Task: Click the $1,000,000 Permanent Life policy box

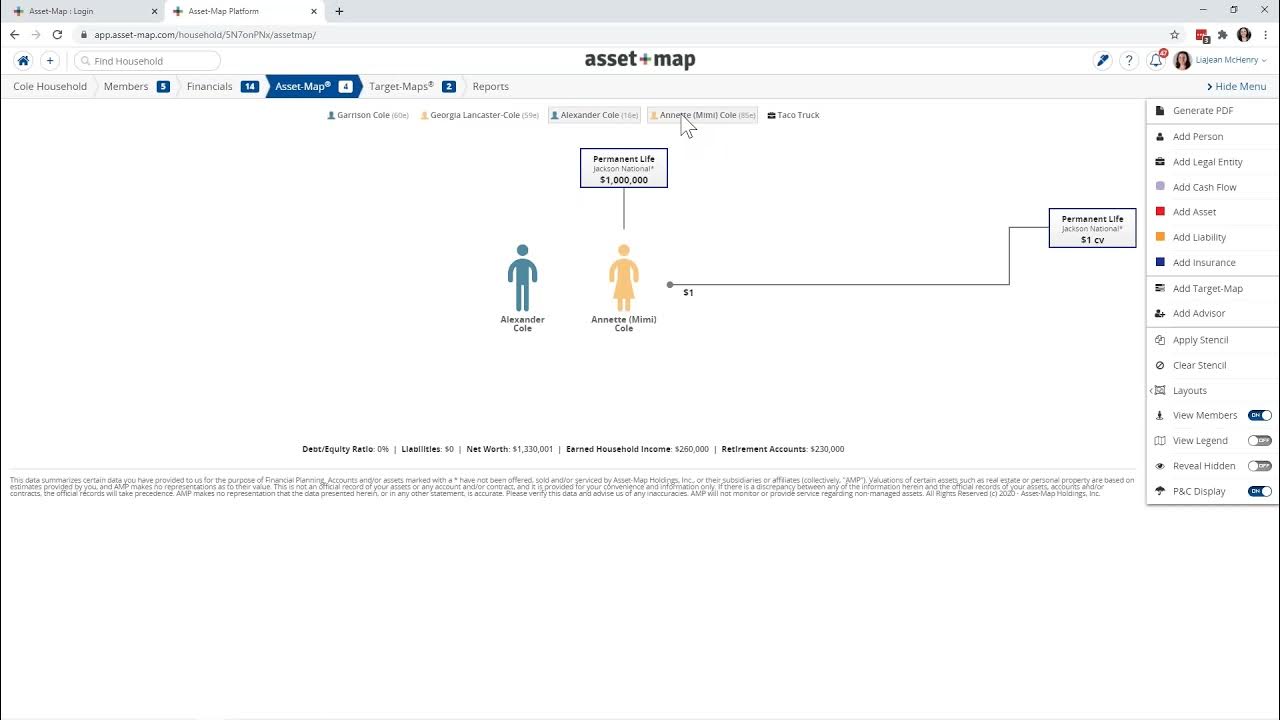Action: [x=624, y=168]
